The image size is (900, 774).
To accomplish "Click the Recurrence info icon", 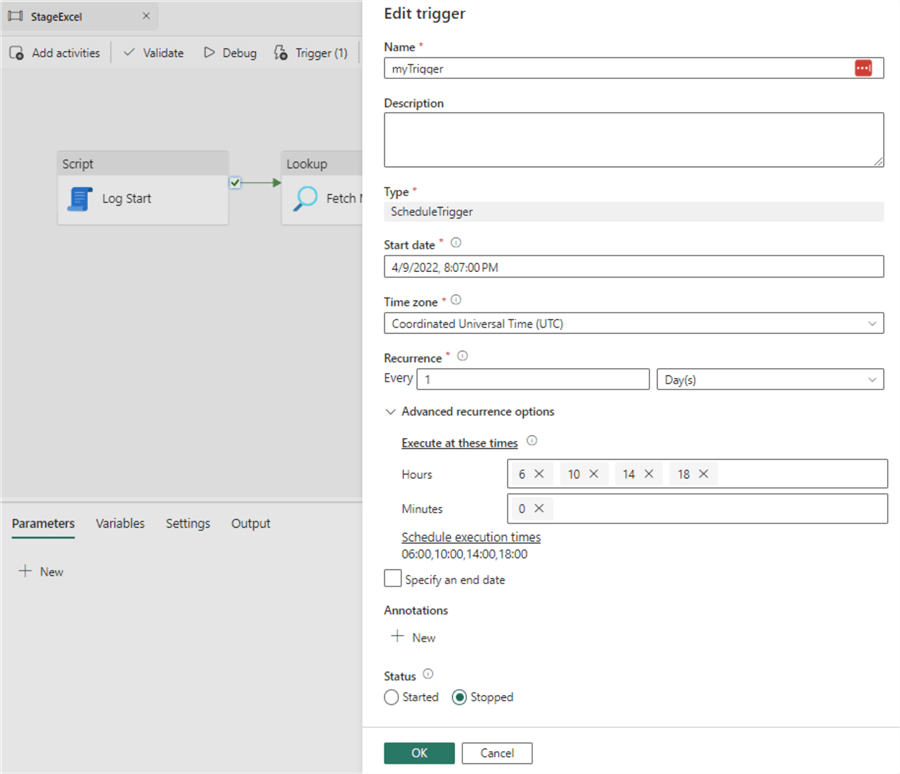I will (x=462, y=356).
